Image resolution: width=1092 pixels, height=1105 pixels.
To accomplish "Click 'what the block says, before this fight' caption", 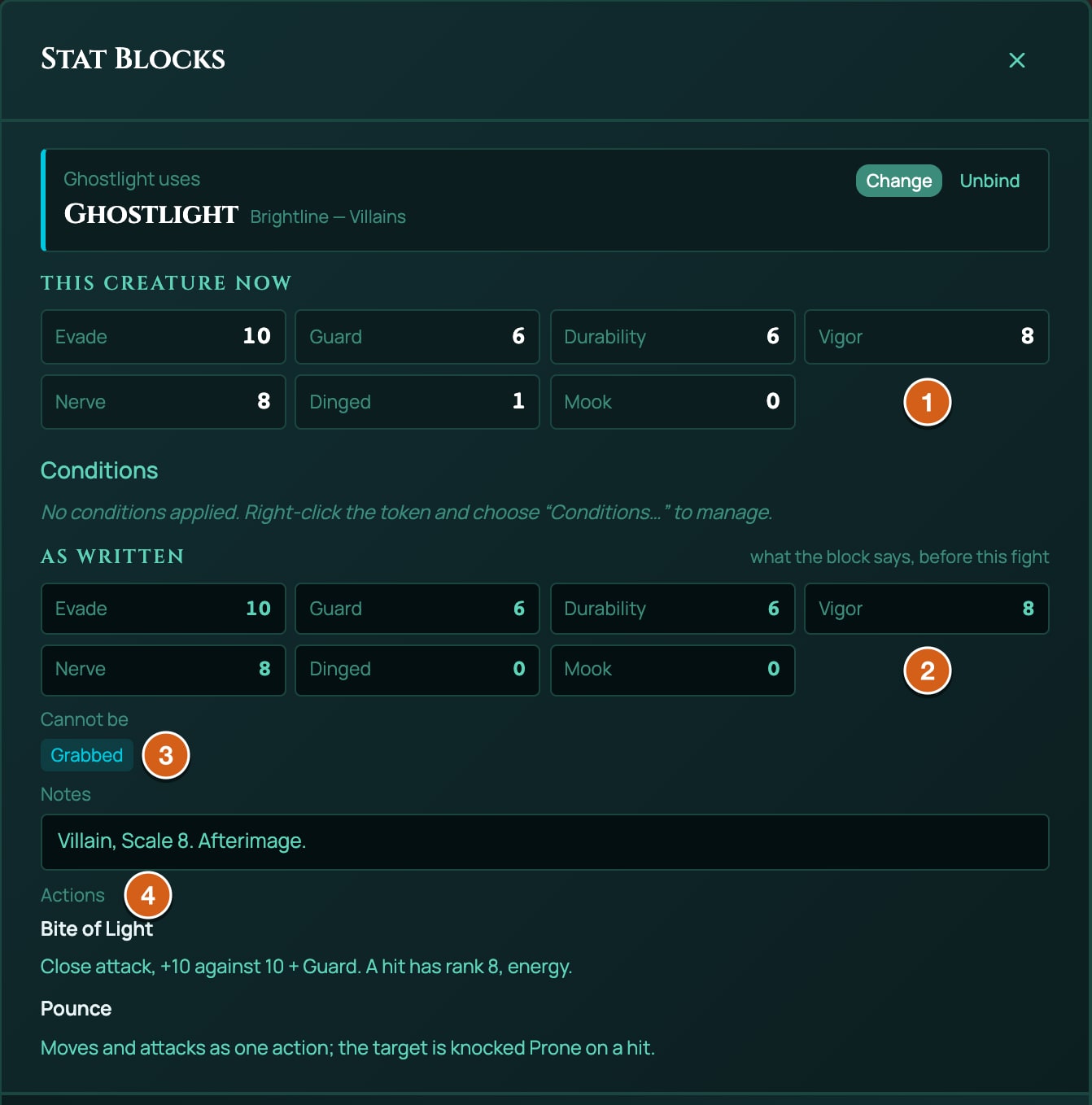I will point(899,557).
